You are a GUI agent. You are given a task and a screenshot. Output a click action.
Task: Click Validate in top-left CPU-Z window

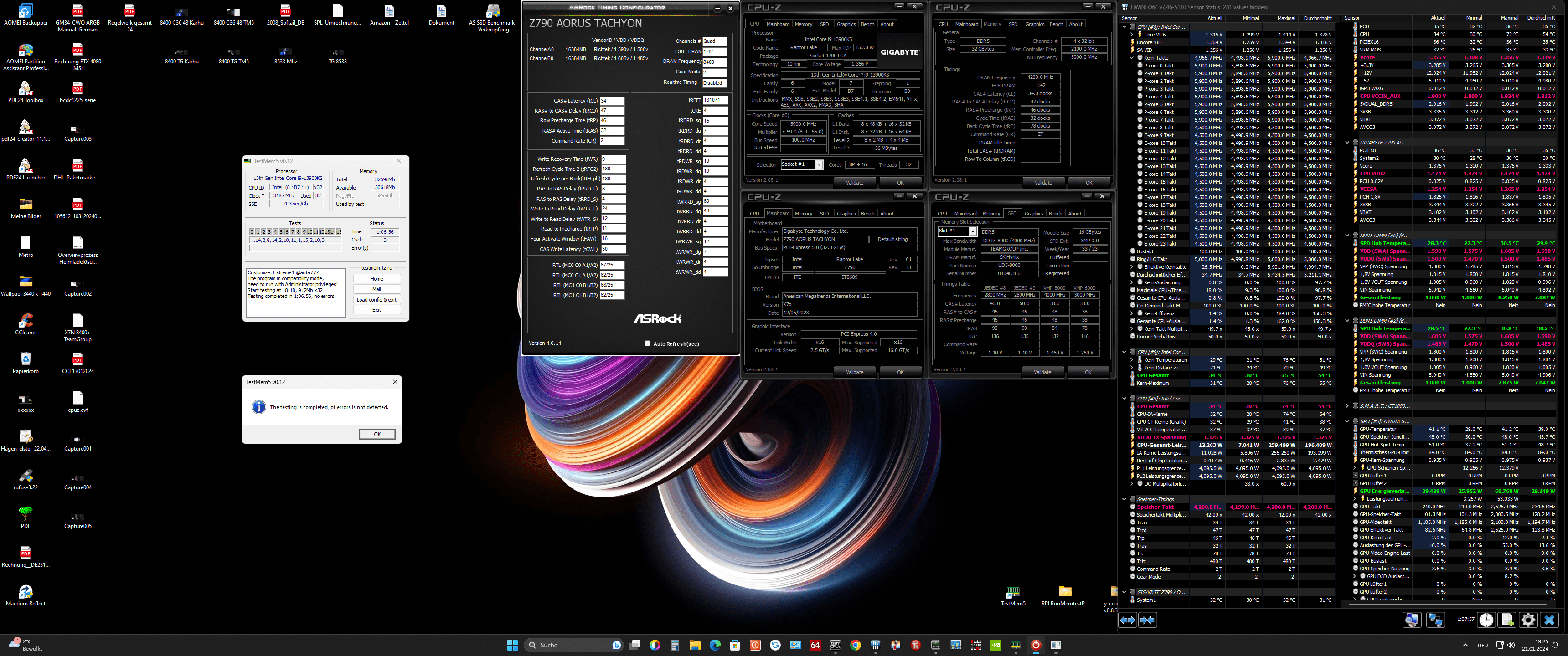point(854,183)
